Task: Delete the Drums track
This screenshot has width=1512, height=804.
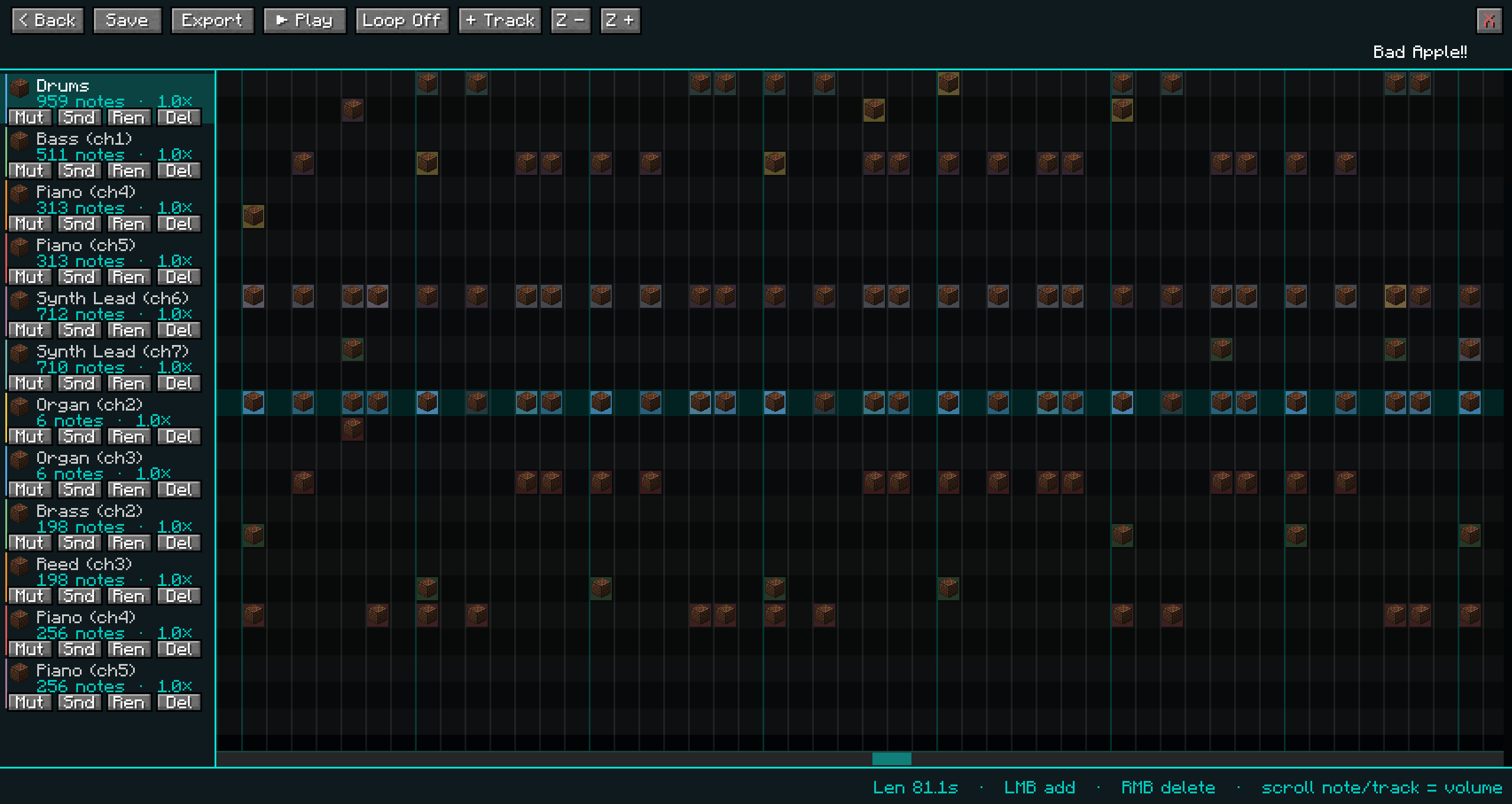Action: pos(179,118)
